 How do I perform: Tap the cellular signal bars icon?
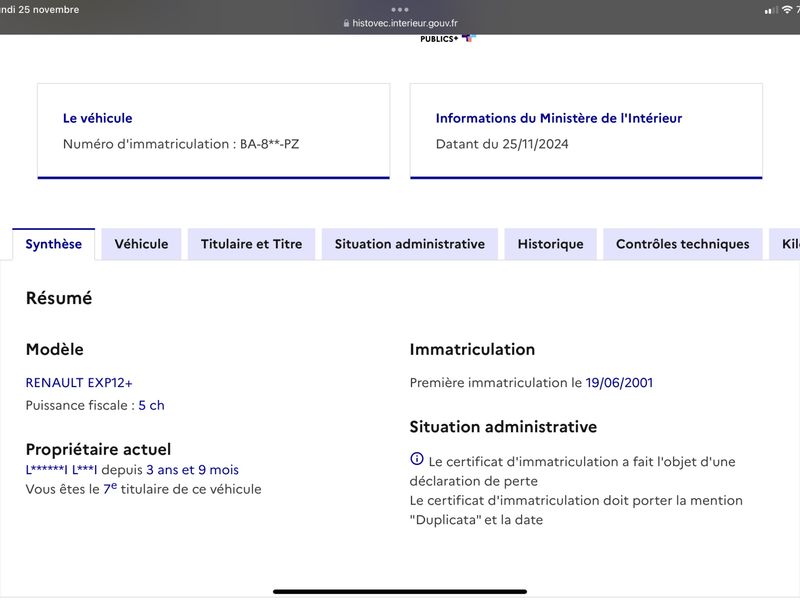tap(771, 10)
